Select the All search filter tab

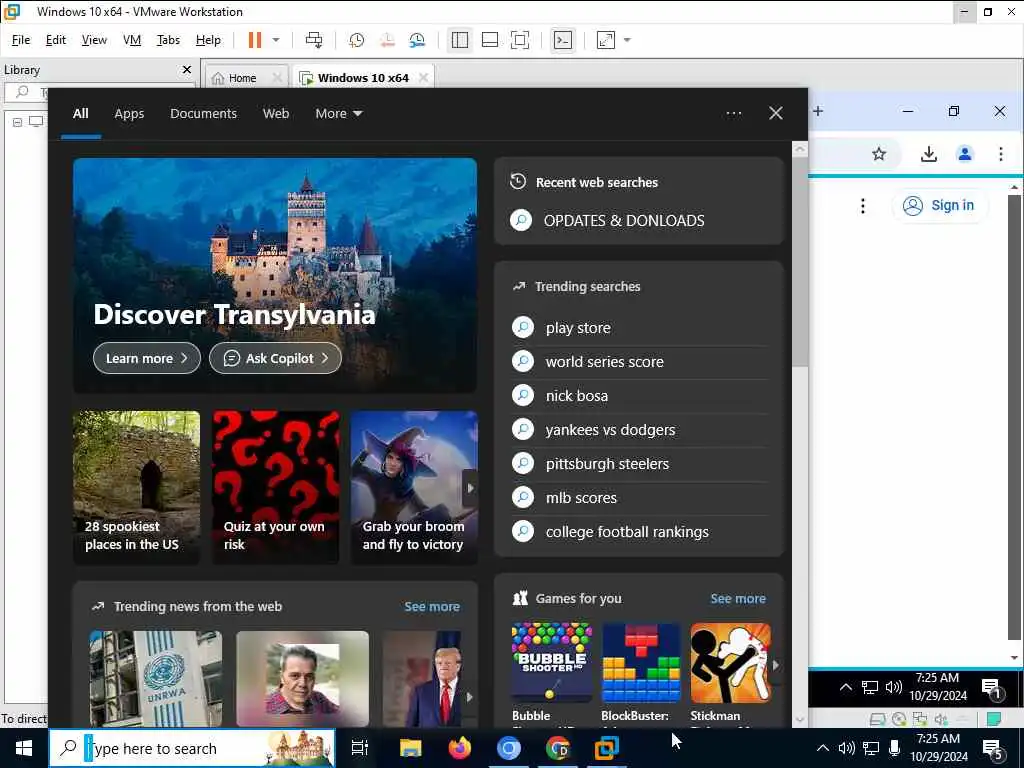80,114
